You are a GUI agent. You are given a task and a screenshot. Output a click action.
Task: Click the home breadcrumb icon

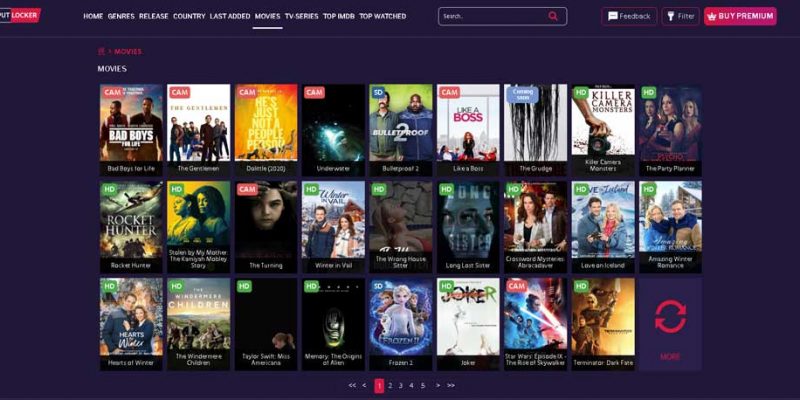(101, 51)
